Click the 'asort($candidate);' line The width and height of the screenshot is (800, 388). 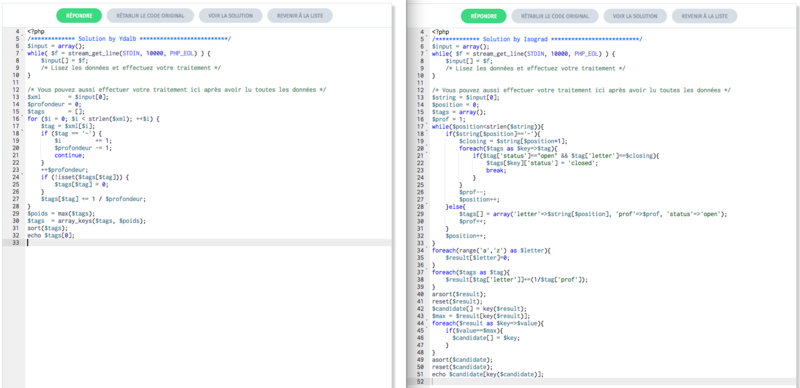click(x=462, y=360)
